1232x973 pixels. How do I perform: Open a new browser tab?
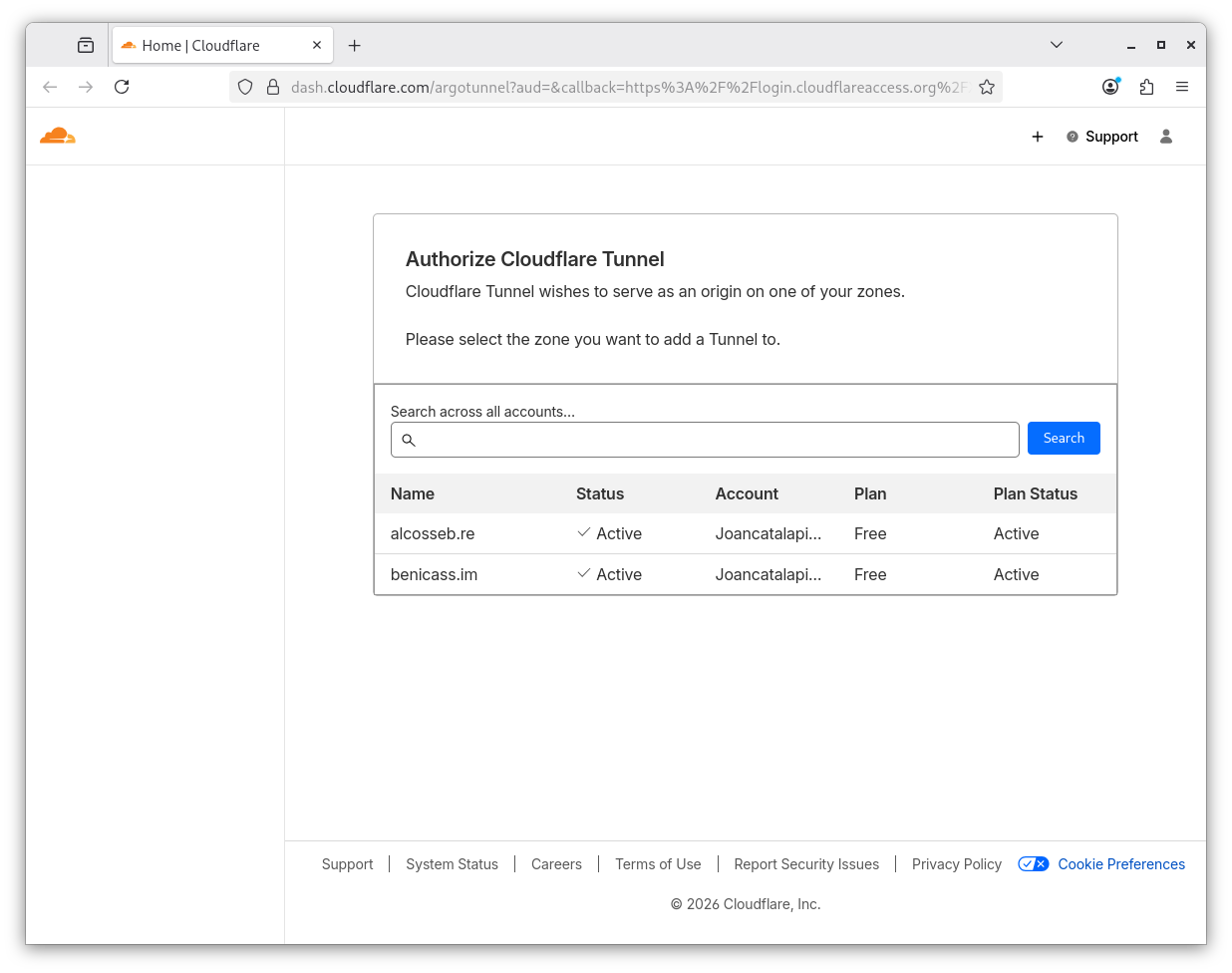[354, 46]
